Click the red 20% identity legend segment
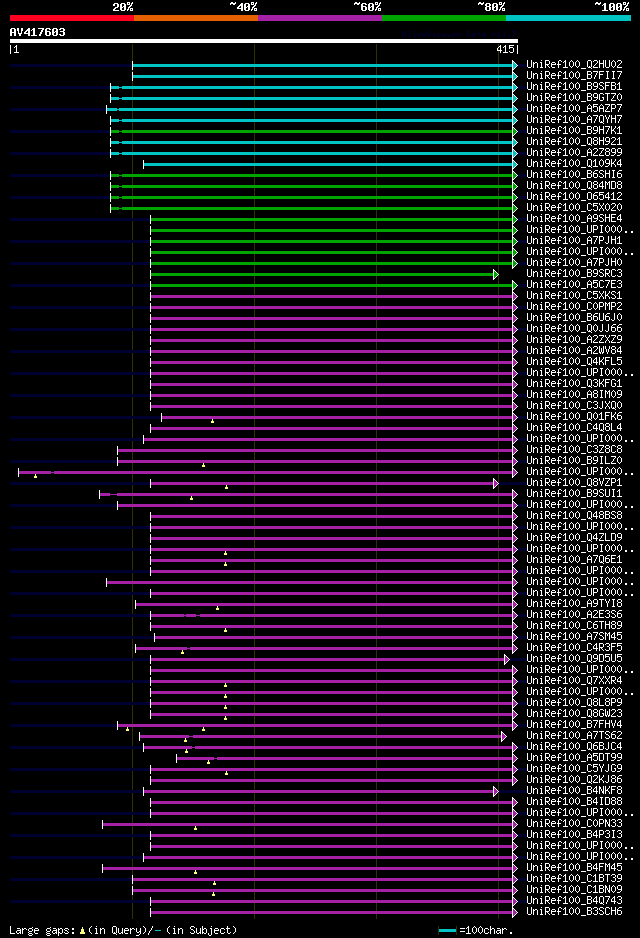640x938 pixels. point(72,18)
